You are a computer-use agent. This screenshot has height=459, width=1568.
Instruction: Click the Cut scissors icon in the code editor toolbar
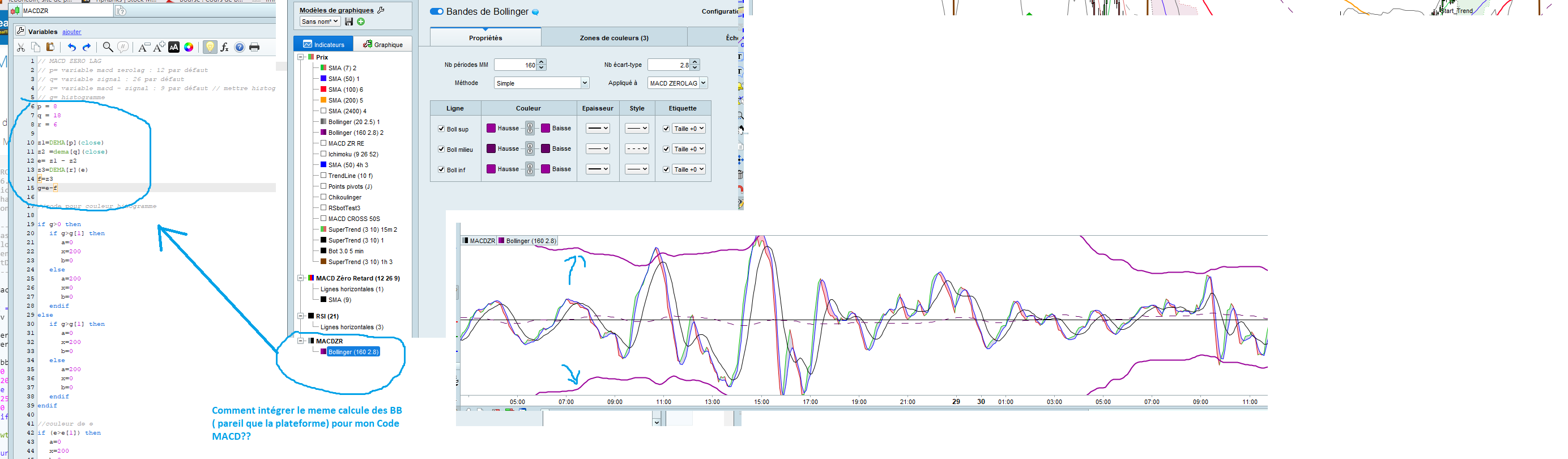pos(21,48)
